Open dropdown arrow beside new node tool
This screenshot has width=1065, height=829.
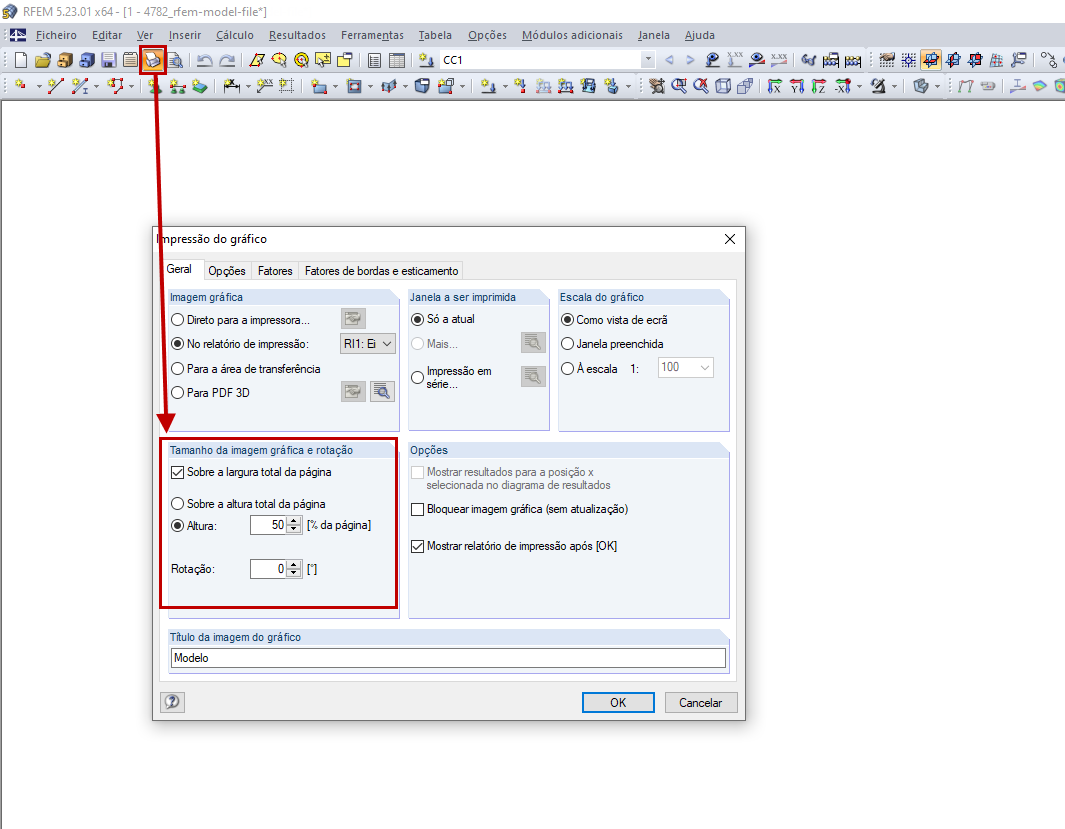click(39, 87)
